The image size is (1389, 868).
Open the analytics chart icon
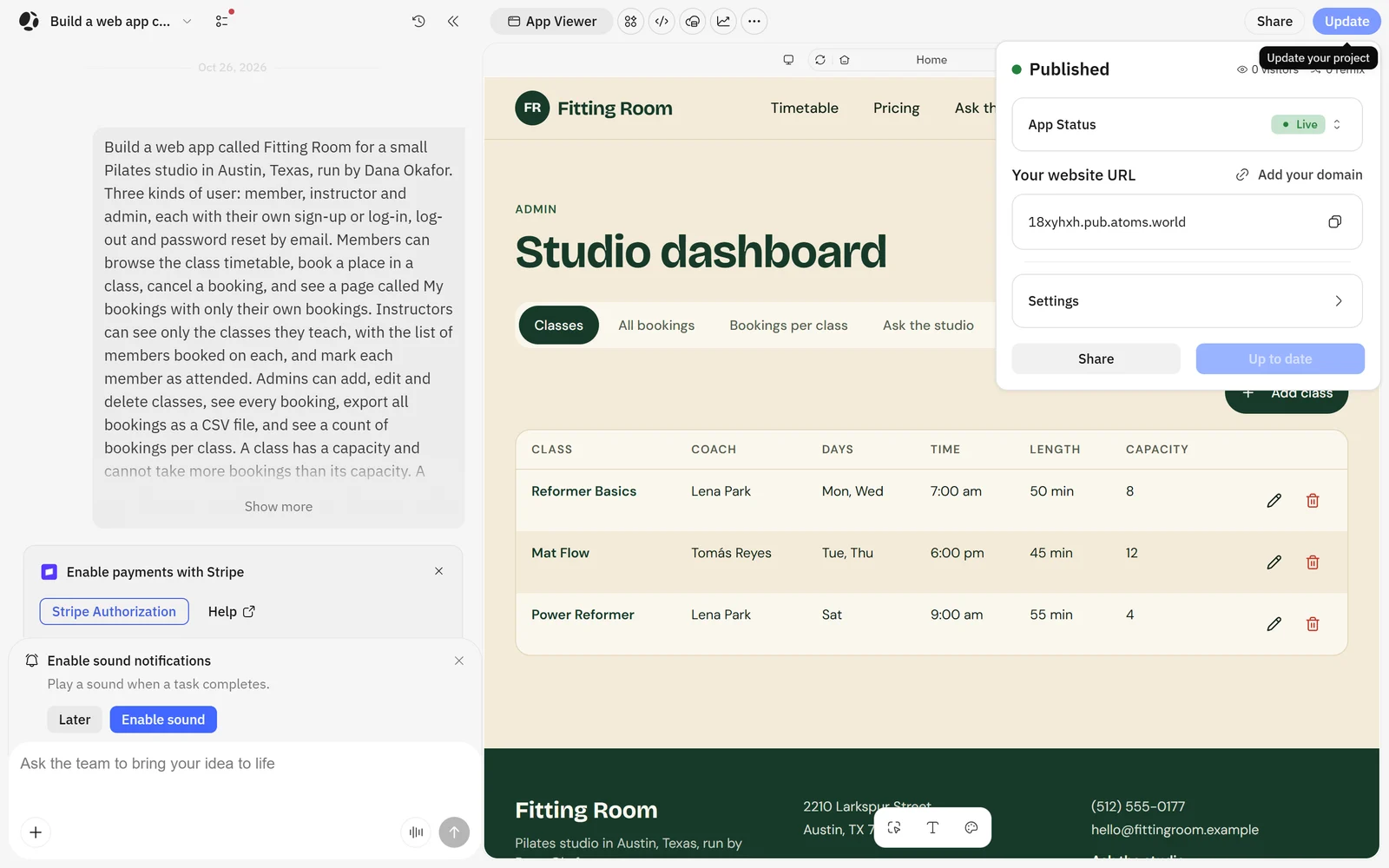pyautogui.click(x=723, y=21)
